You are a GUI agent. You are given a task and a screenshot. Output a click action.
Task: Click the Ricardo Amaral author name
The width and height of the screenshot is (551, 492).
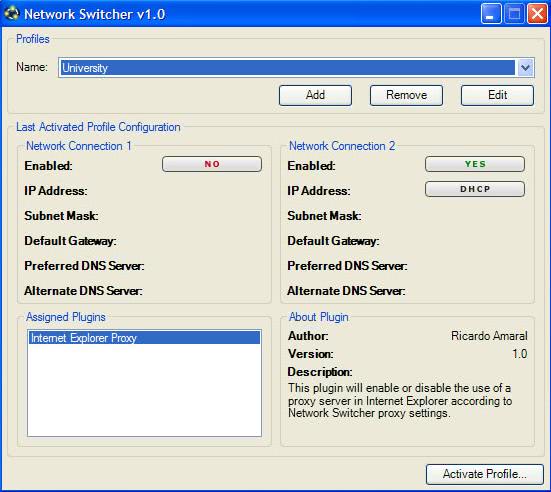489,336
